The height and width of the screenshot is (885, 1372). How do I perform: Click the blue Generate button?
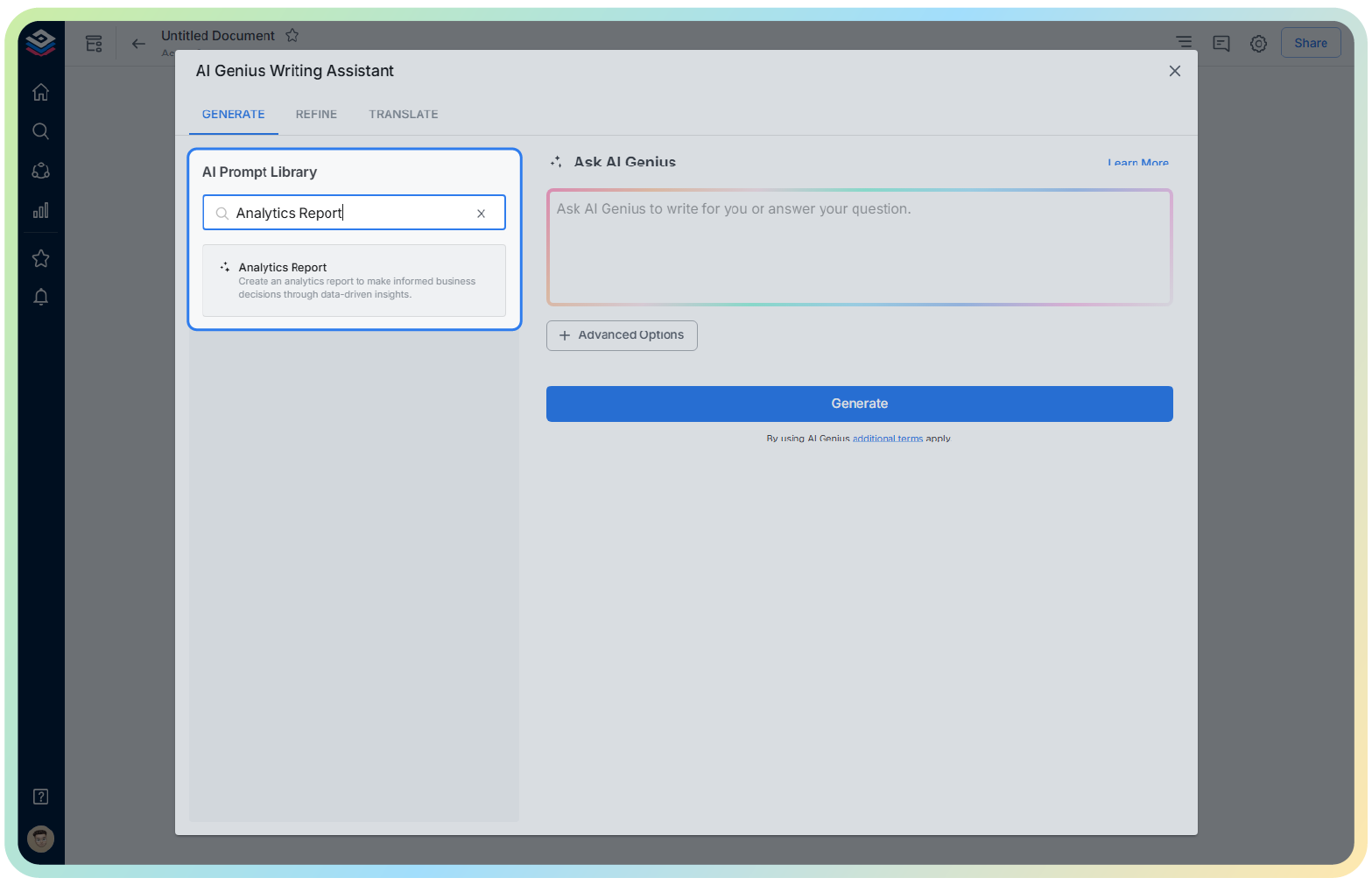(x=860, y=404)
